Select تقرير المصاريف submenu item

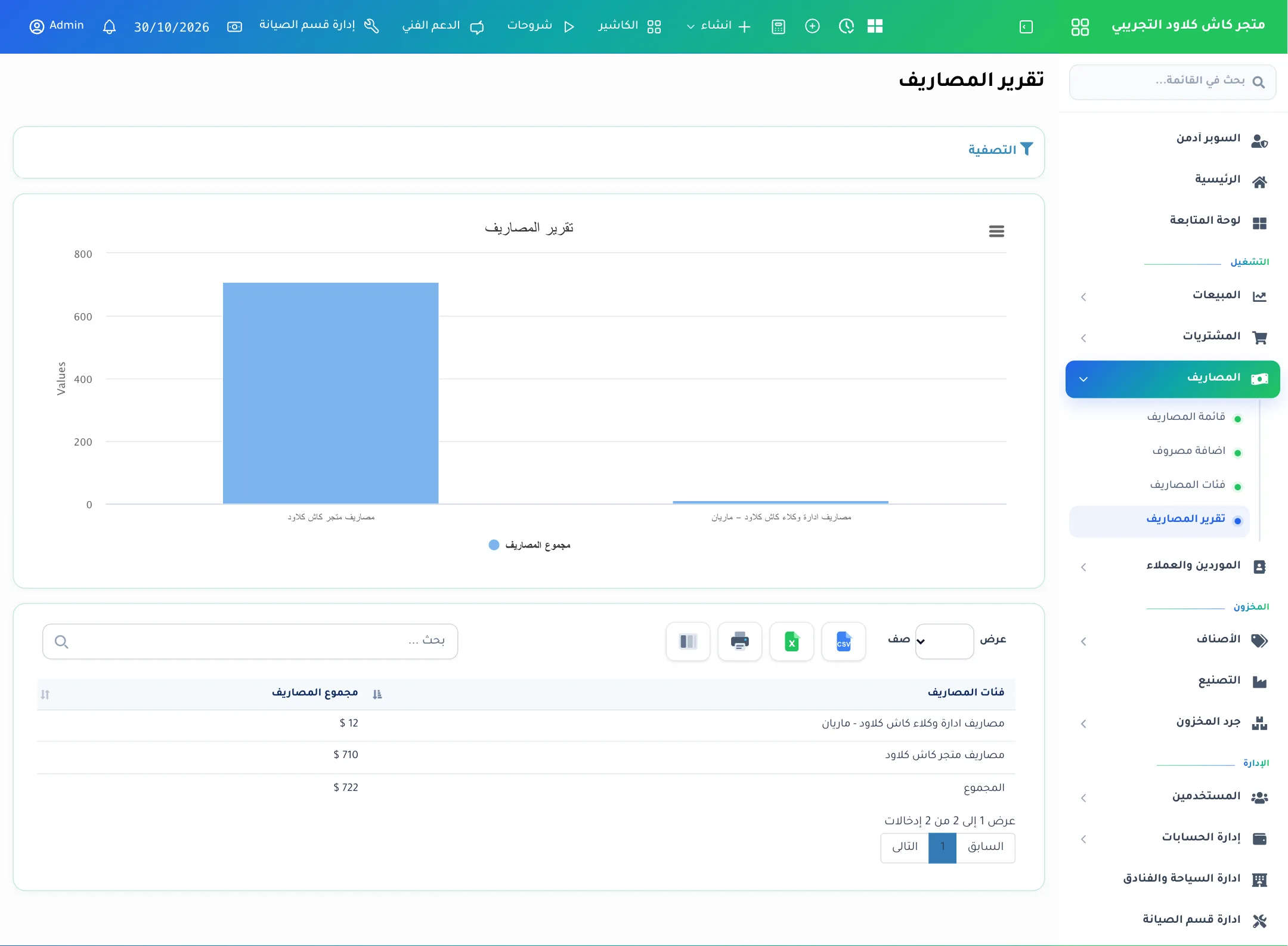coord(1159,521)
